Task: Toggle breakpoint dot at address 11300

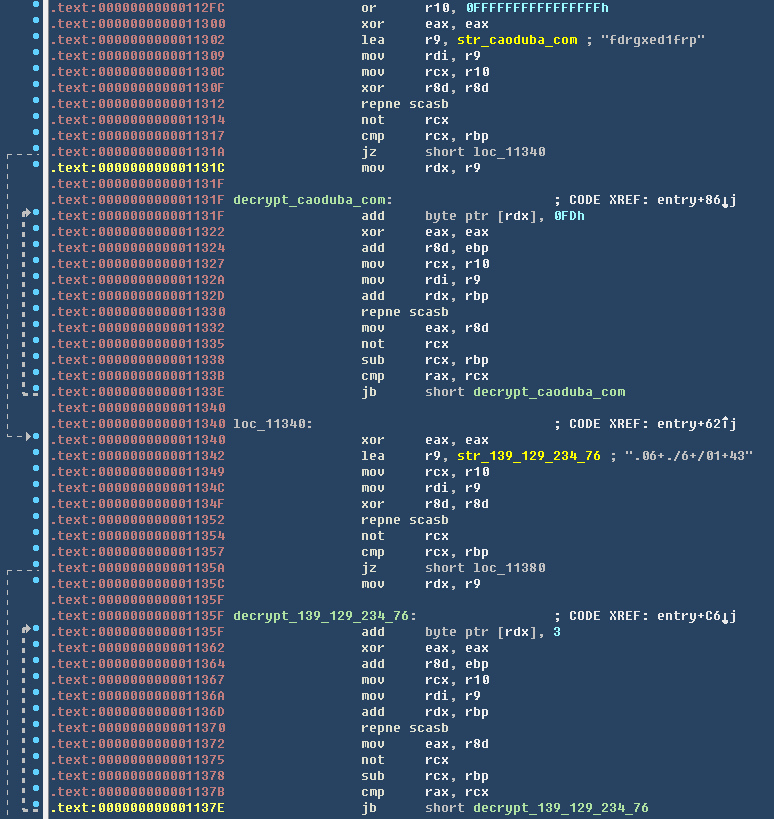Action: [x=36, y=24]
